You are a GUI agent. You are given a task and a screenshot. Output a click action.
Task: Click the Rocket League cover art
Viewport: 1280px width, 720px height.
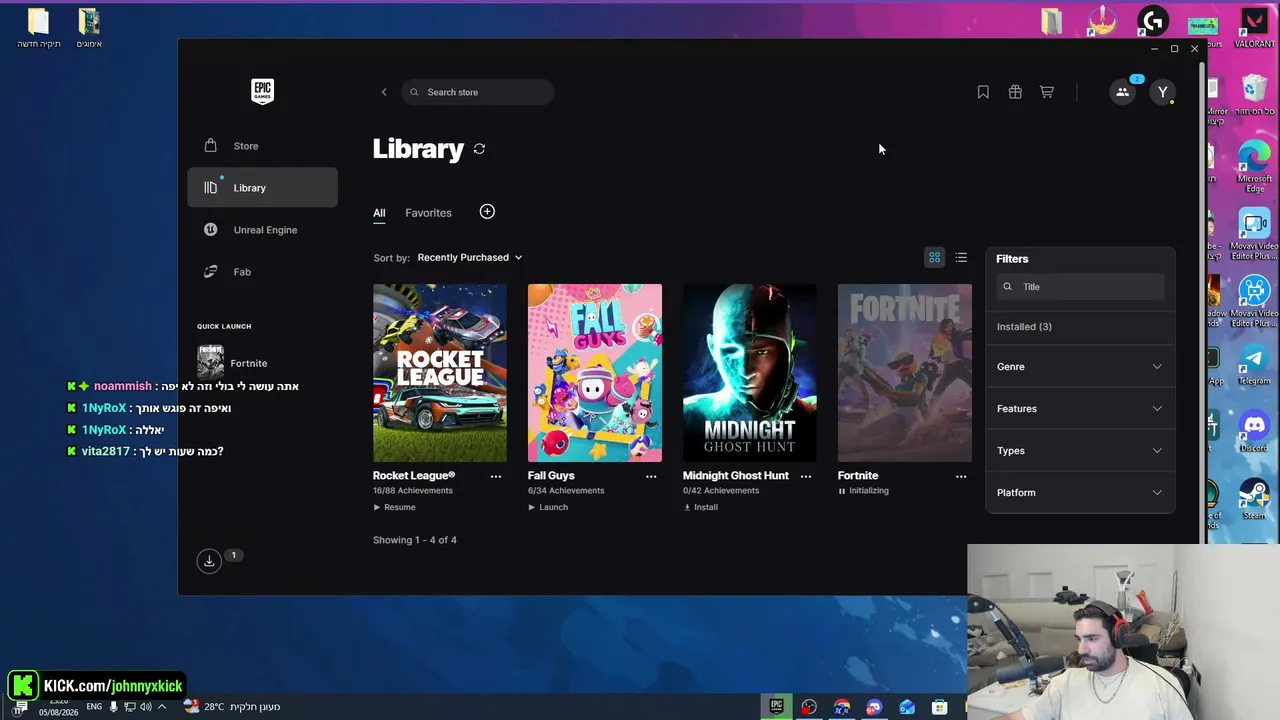pyautogui.click(x=440, y=373)
